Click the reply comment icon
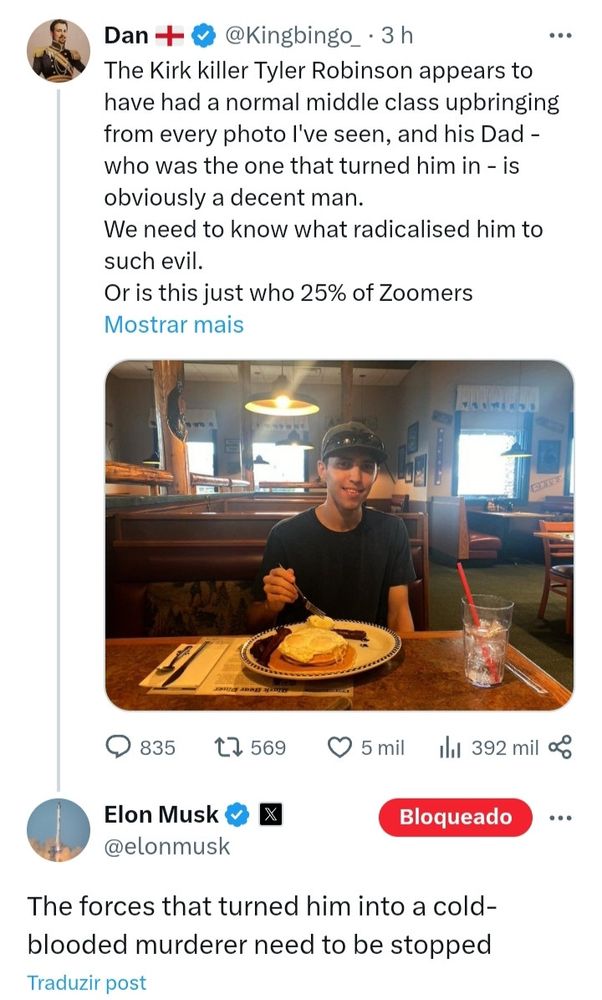602x1000 pixels. [x=120, y=747]
